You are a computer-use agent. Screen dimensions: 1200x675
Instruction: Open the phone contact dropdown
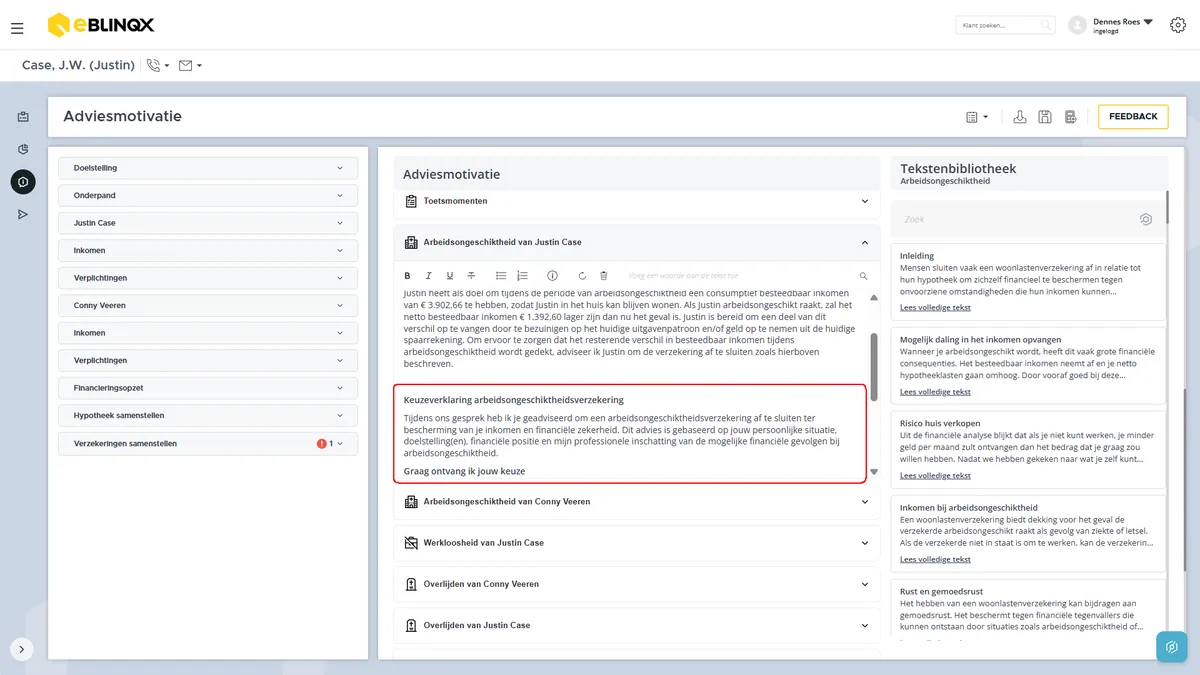click(x=158, y=66)
